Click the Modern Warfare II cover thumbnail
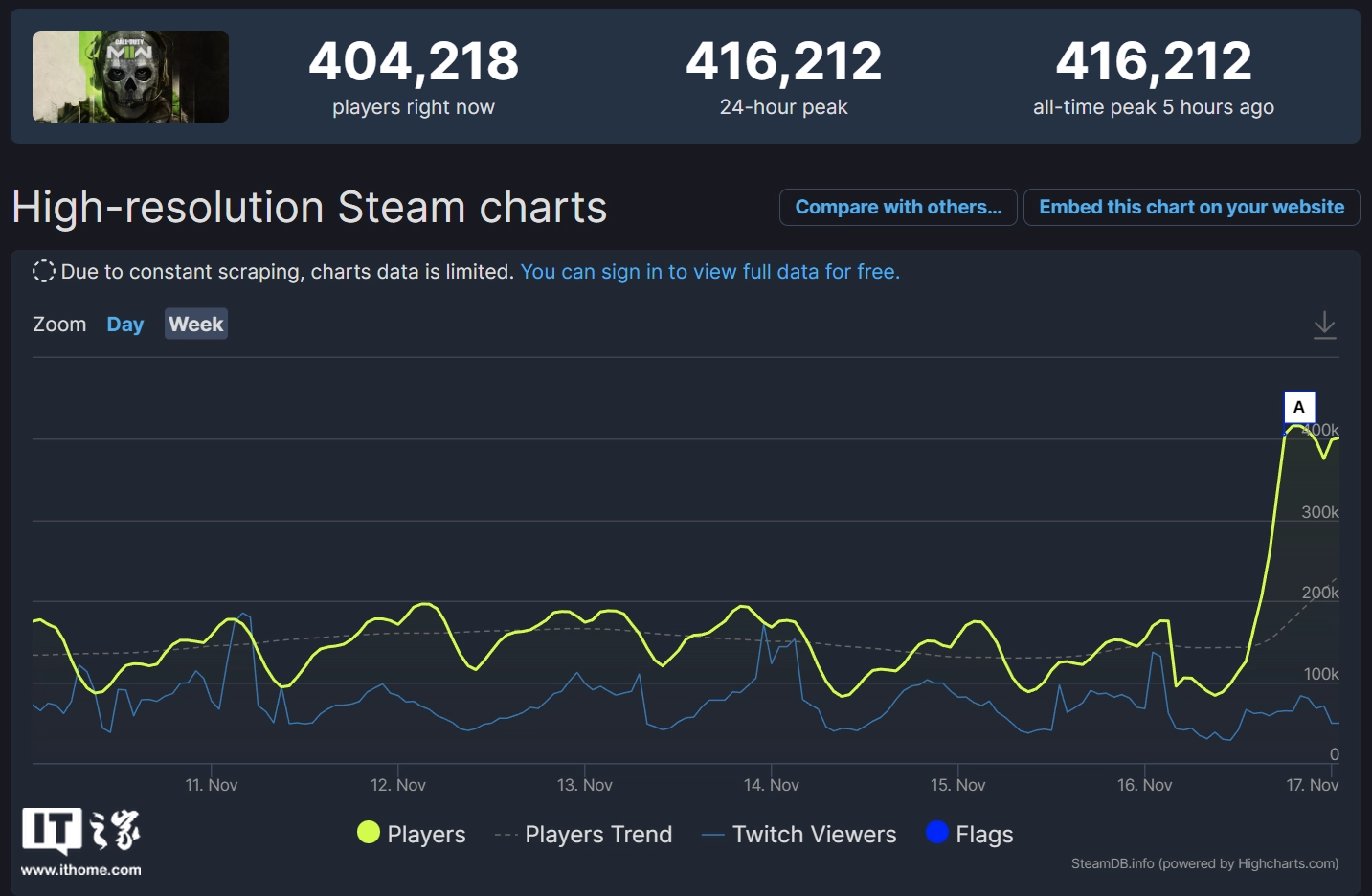1372x896 pixels. pos(131,77)
